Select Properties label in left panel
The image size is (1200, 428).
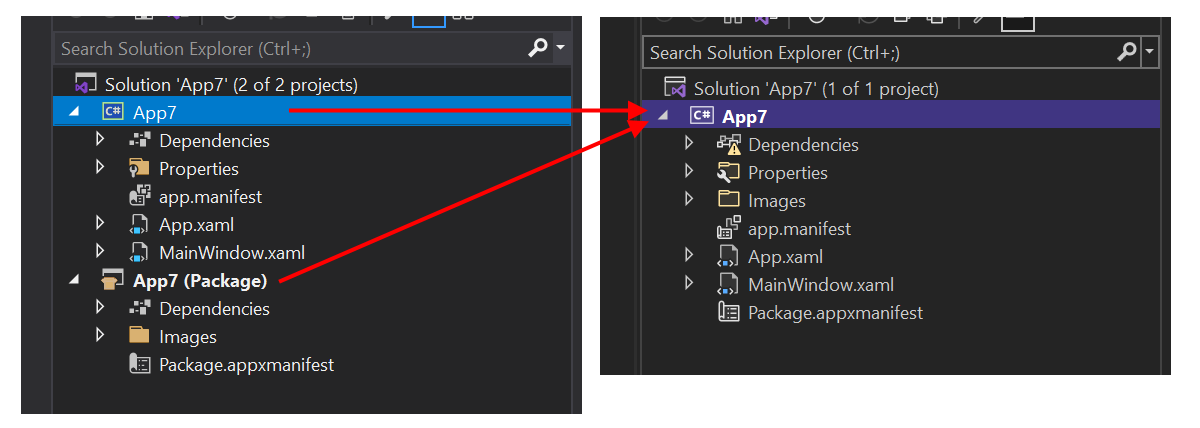coord(199,169)
